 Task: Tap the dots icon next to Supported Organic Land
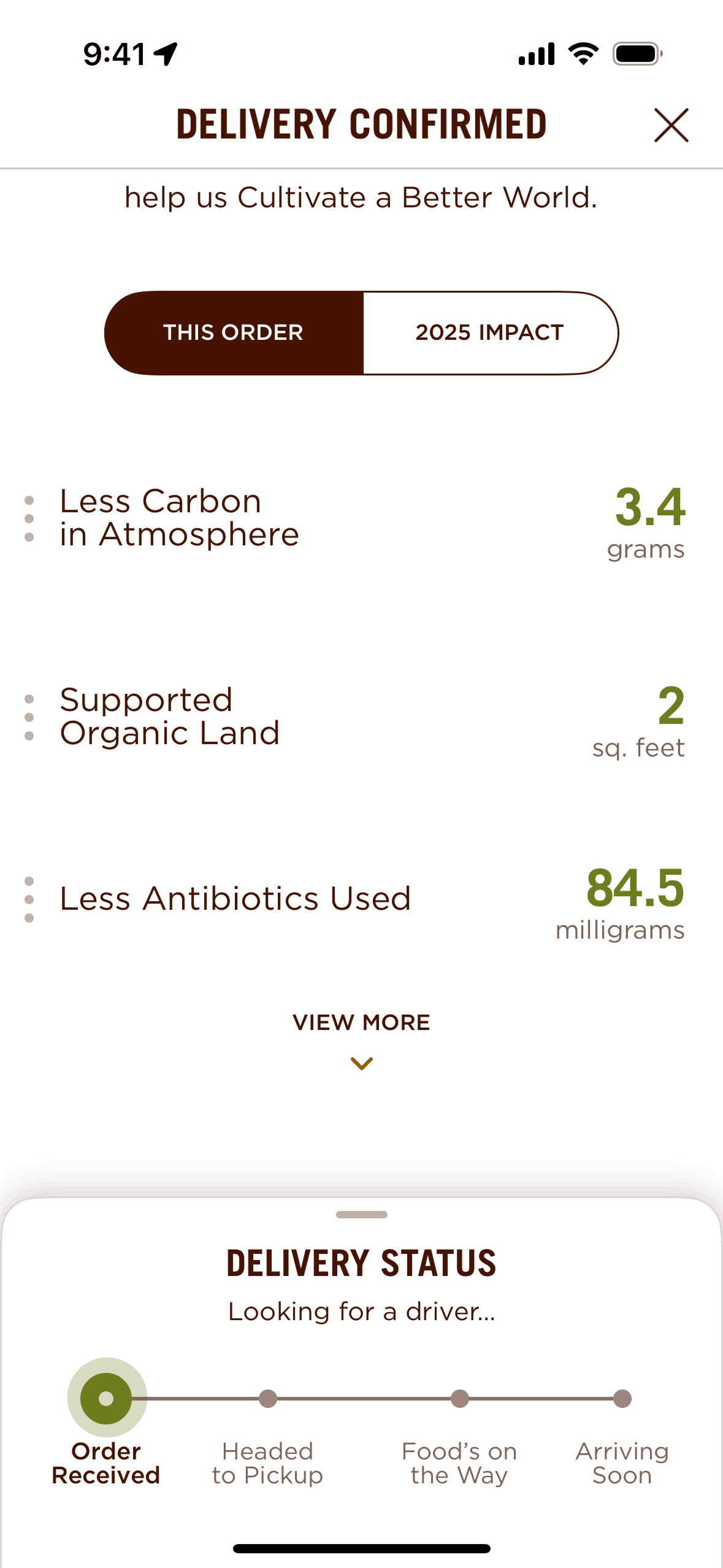click(29, 717)
